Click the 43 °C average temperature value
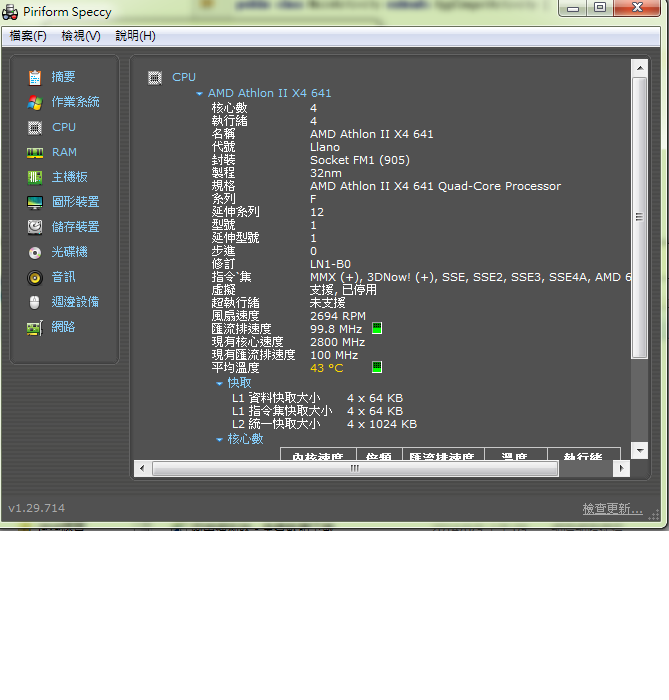 click(x=327, y=368)
